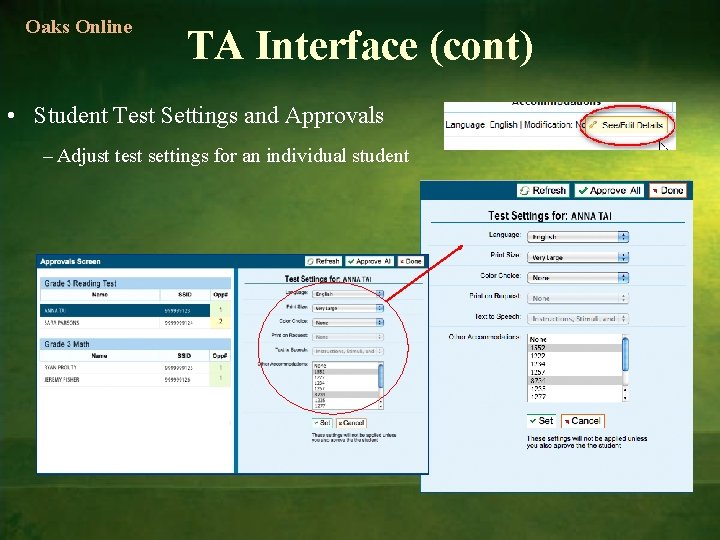720x540 pixels.
Task: Select the RYAN PROULTY row under Grade 3 Math
Action: 135,368
